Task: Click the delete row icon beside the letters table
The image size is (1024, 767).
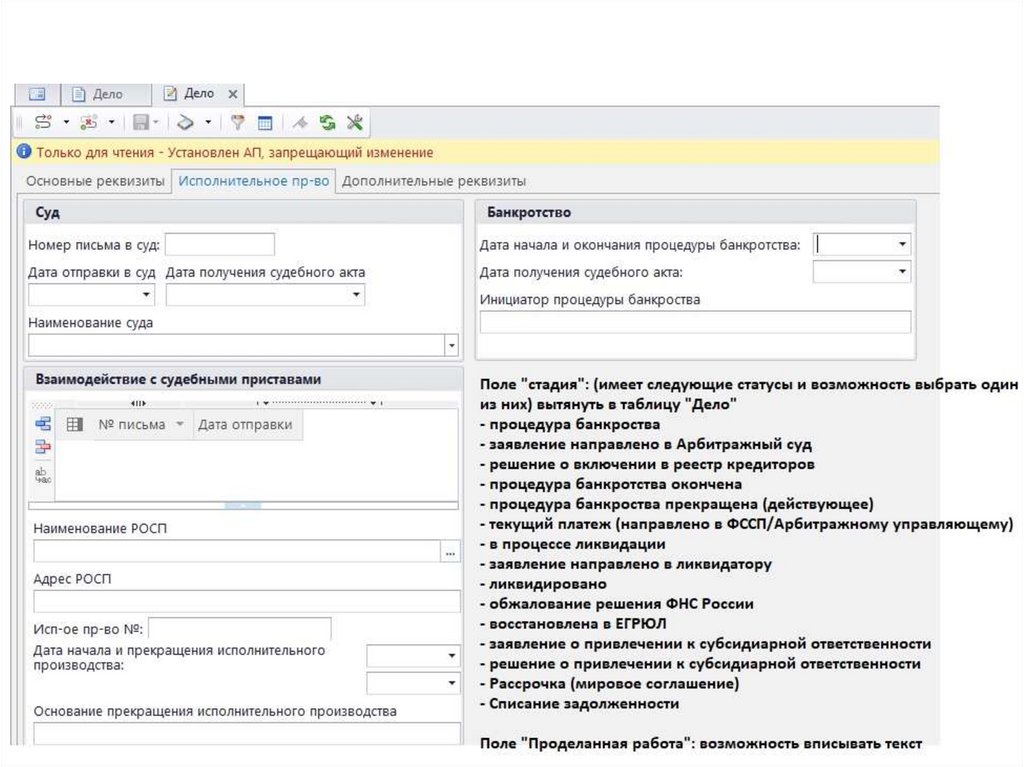Action: [42, 447]
